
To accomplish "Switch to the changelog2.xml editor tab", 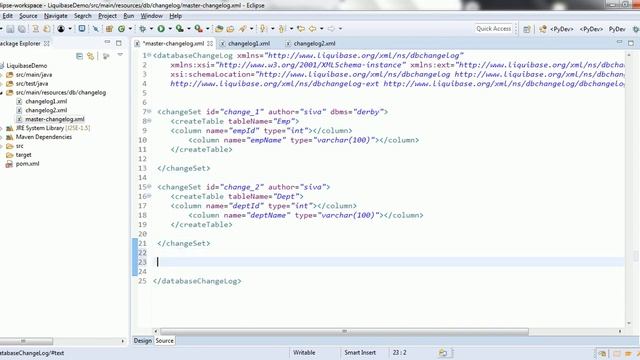I will 314,43.
